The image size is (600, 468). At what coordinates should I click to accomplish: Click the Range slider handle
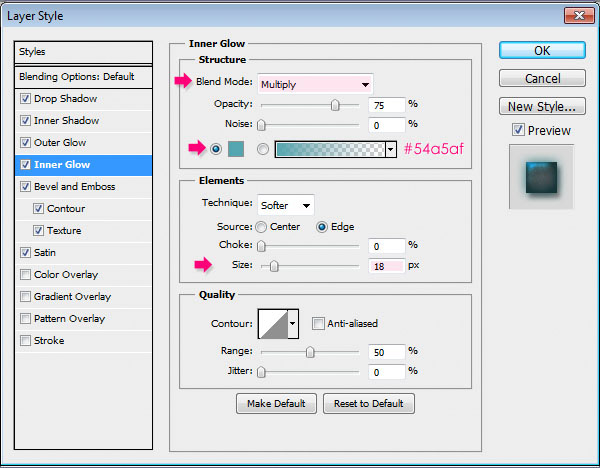[x=310, y=352]
